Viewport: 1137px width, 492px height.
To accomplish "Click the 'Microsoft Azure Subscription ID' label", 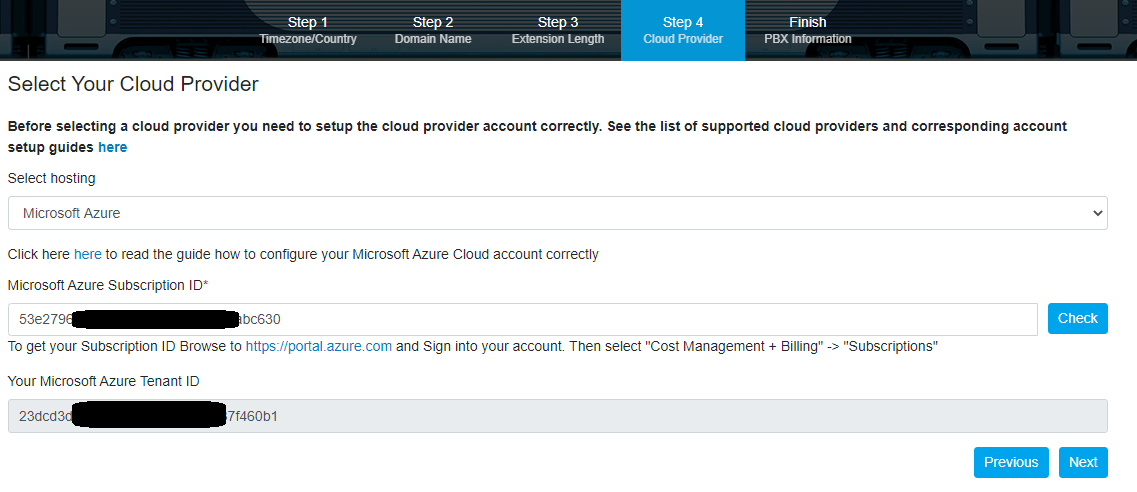I will click(107, 285).
